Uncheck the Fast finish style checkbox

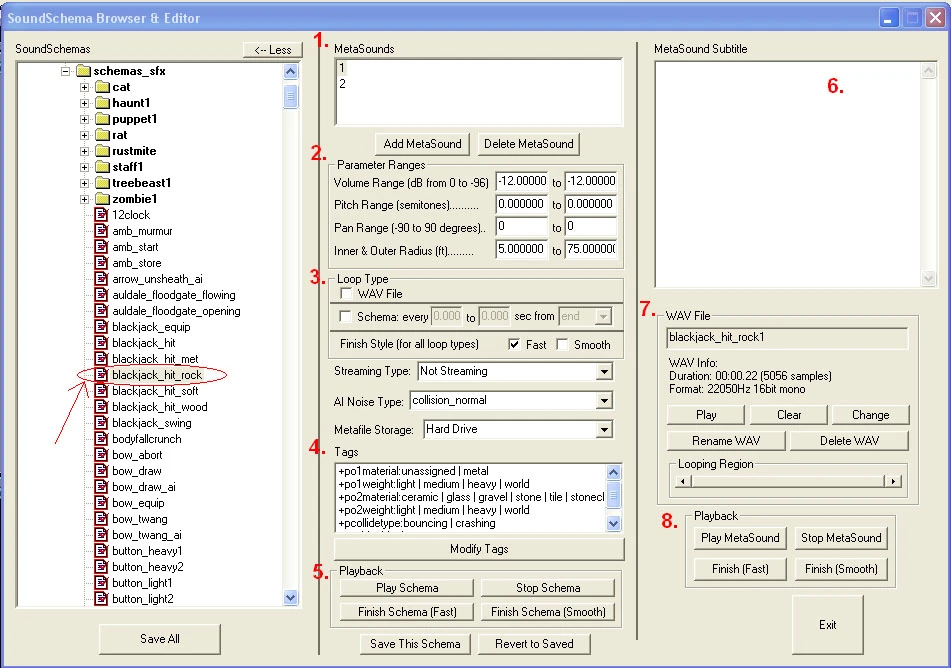tap(514, 344)
